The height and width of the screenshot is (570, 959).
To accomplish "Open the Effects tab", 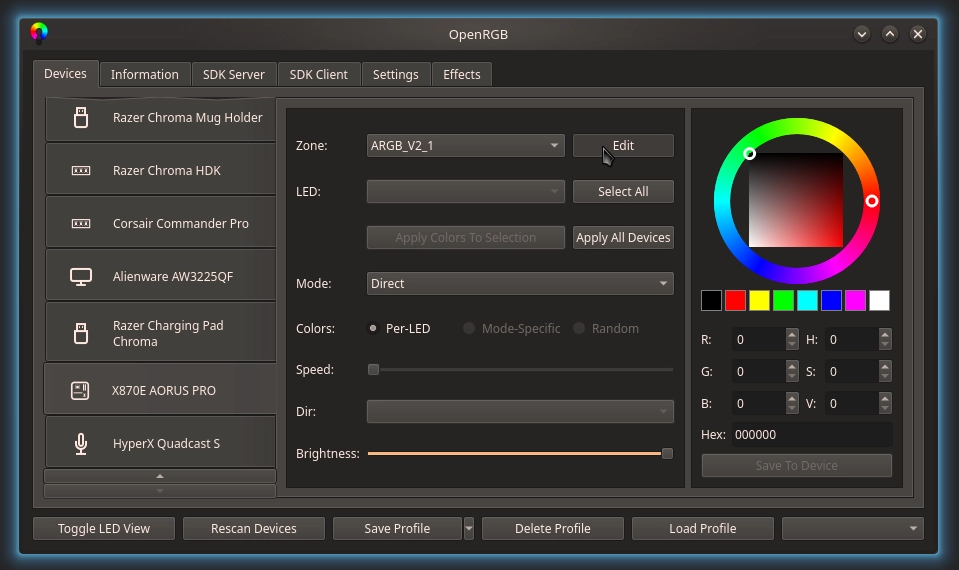I will click(462, 75).
